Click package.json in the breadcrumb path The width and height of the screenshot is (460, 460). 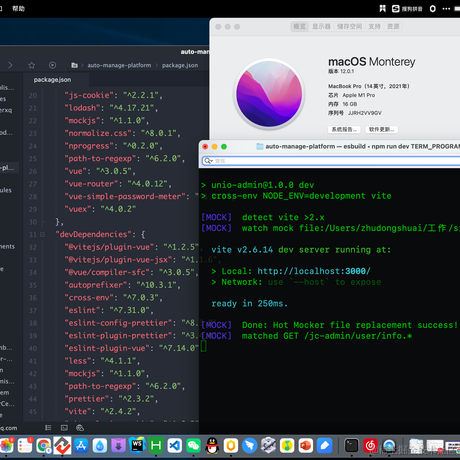180,65
